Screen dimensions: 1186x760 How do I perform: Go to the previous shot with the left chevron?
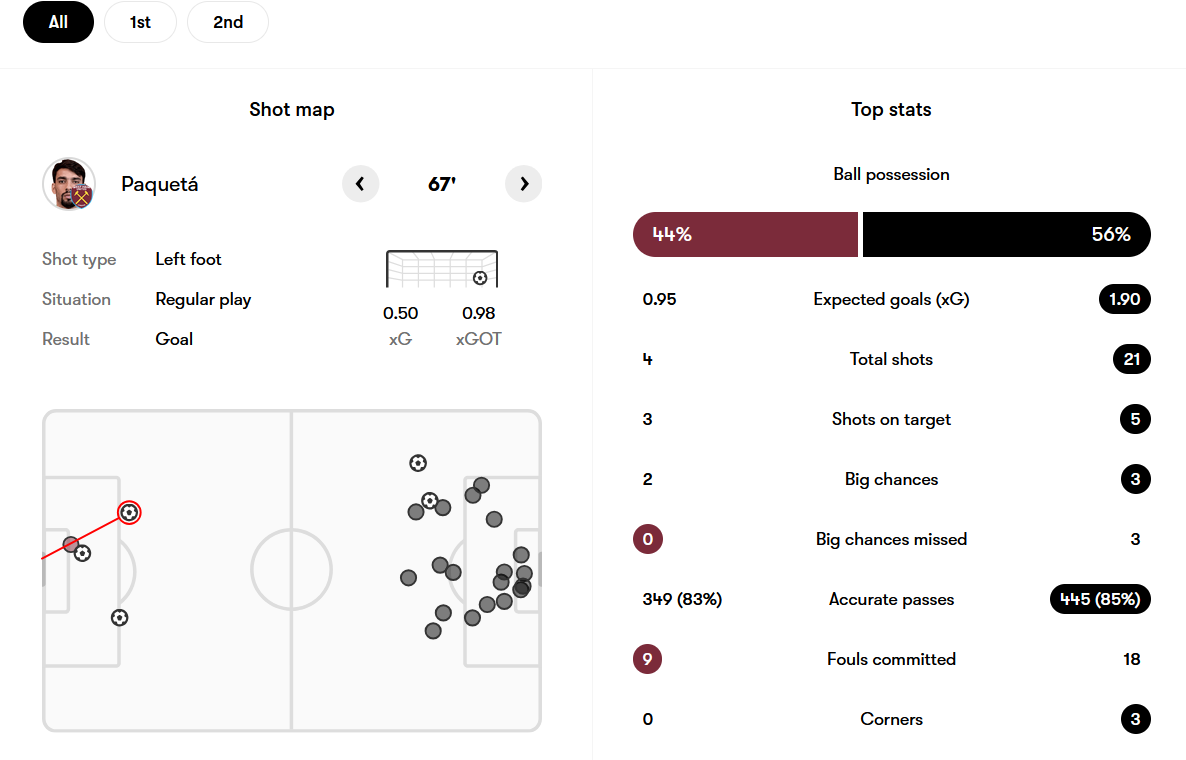361,184
